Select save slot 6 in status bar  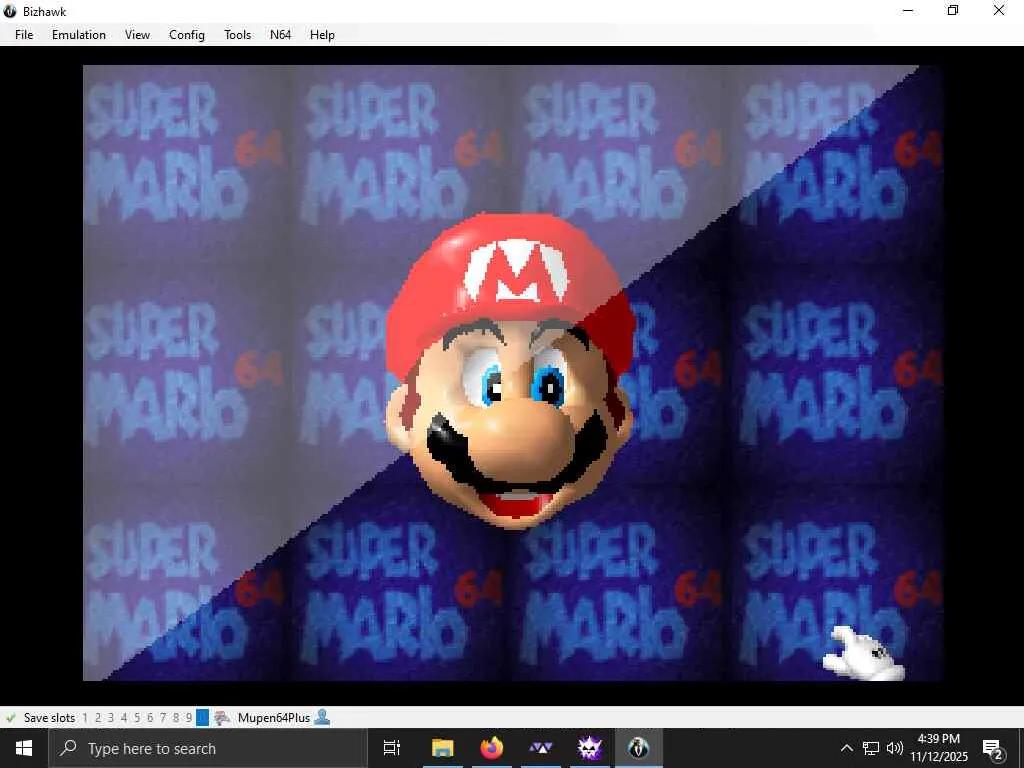pos(150,718)
